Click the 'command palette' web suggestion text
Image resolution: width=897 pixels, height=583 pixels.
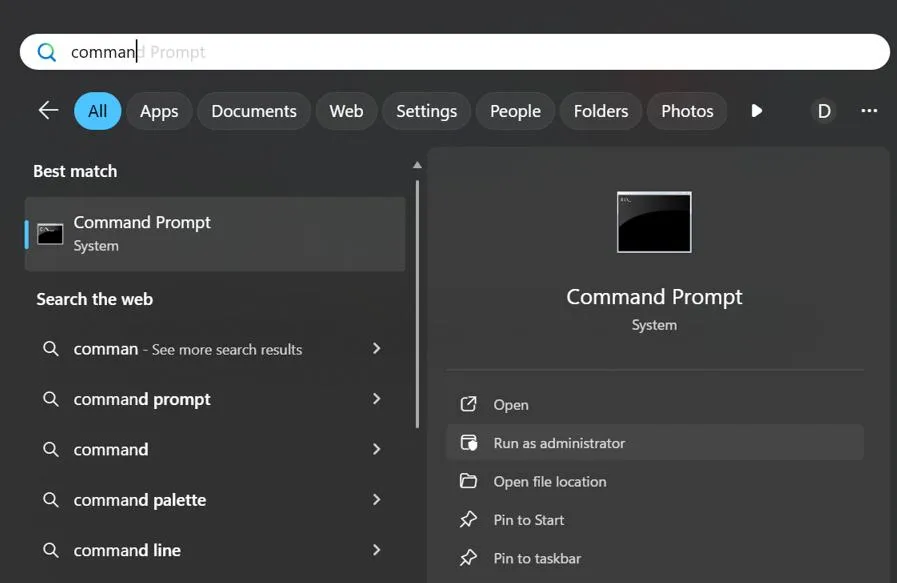tap(140, 500)
